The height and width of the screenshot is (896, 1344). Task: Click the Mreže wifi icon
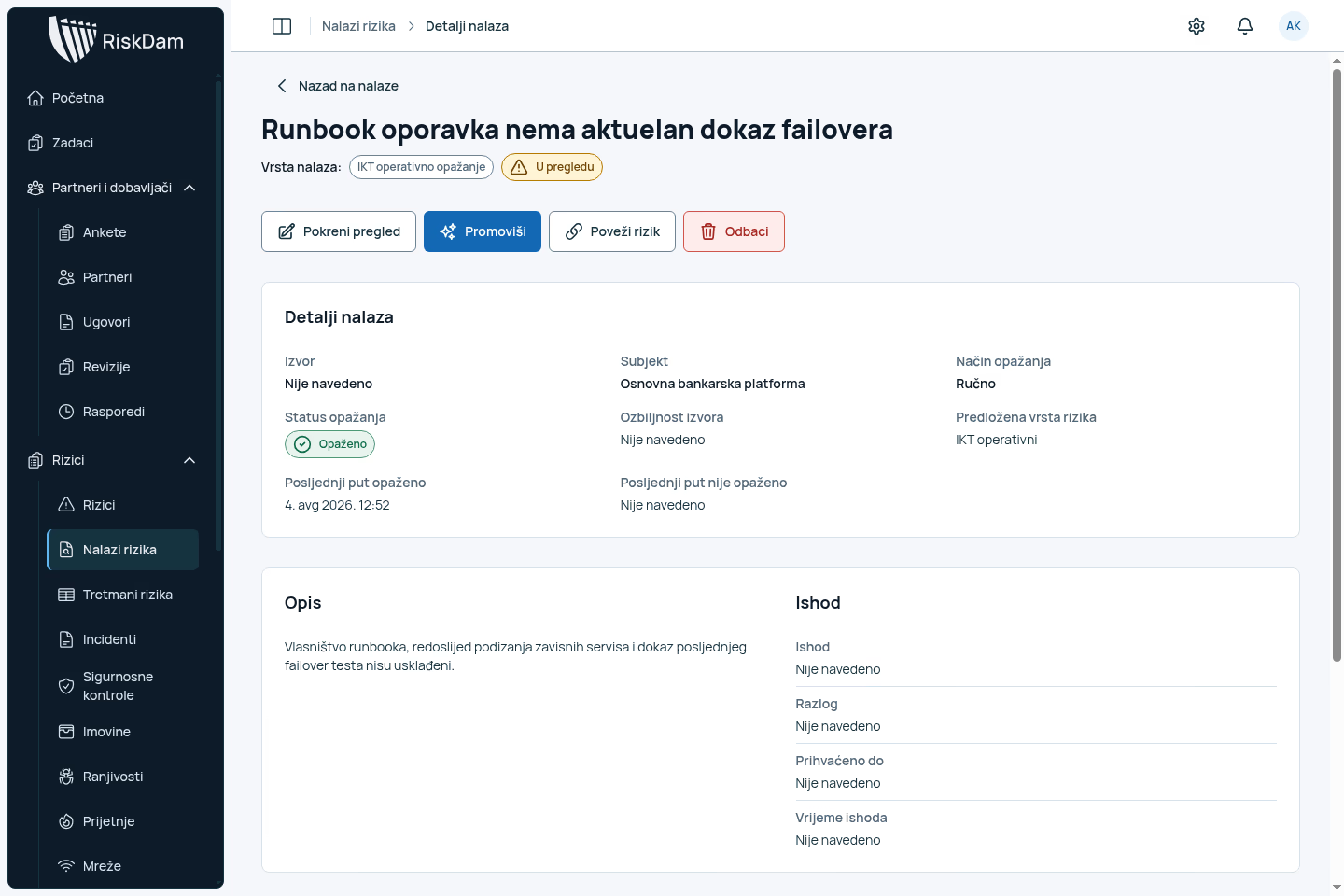coord(66,866)
